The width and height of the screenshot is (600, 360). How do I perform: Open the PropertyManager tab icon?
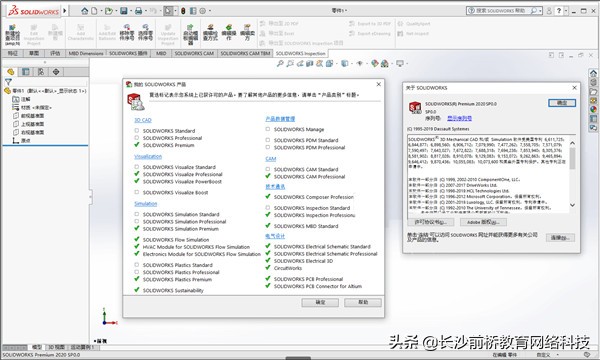pos(25,72)
